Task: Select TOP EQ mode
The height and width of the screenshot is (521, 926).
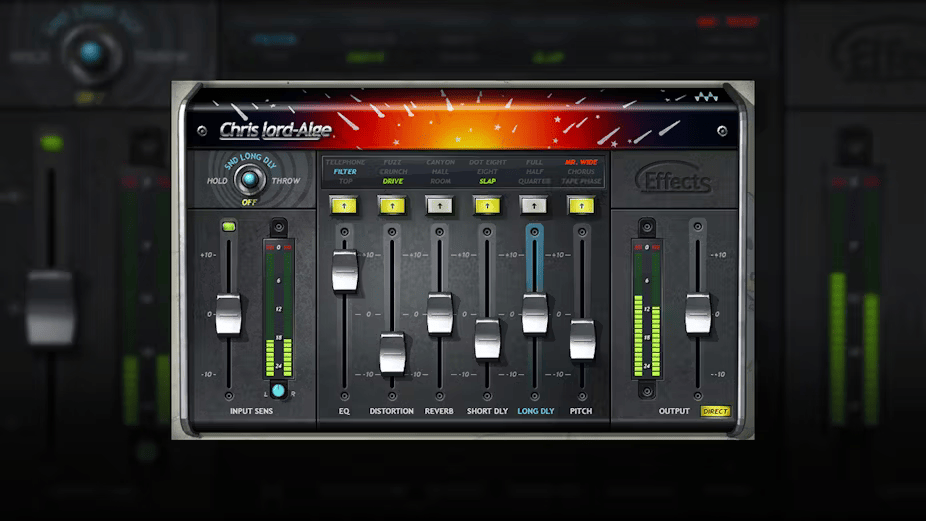Action: [x=345, y=181]
